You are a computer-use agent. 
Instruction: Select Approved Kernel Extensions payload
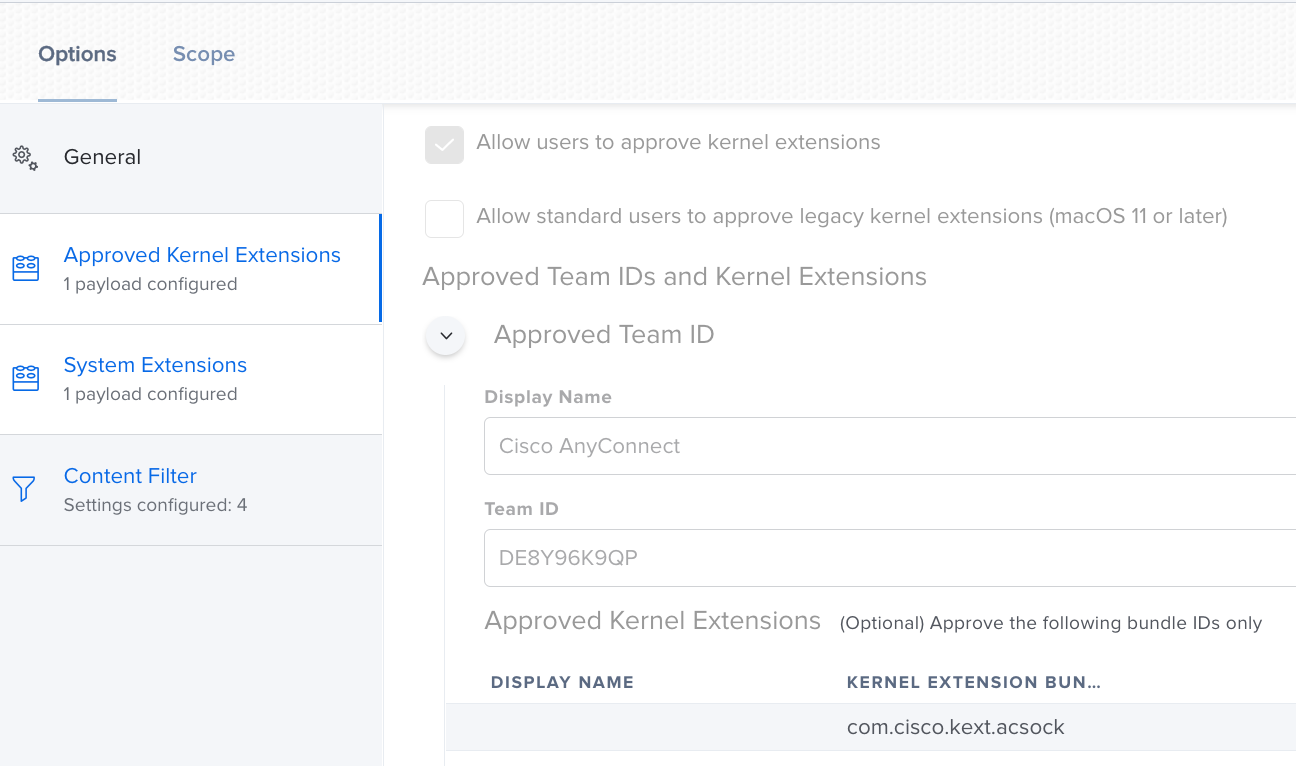click(190, 268)
